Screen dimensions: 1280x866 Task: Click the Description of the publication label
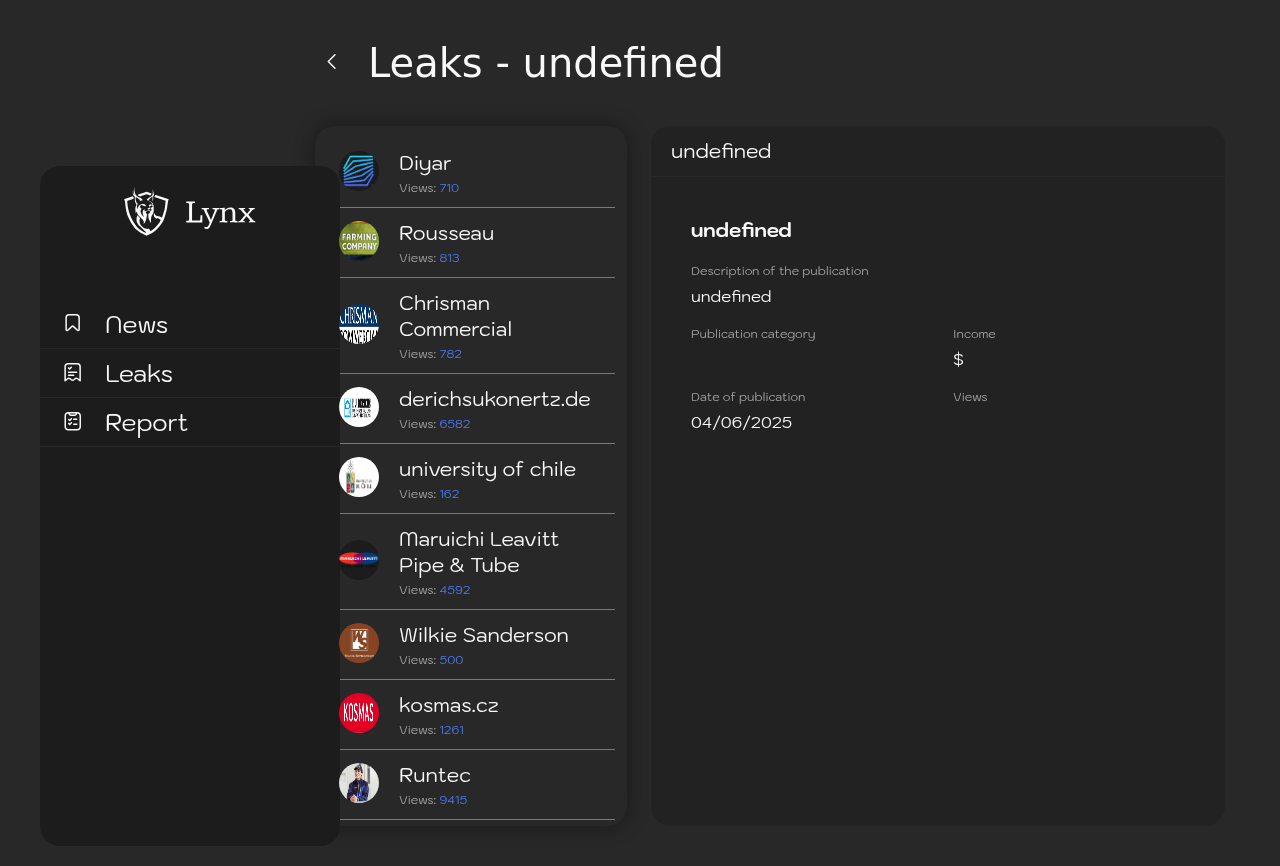pos(780,271)
